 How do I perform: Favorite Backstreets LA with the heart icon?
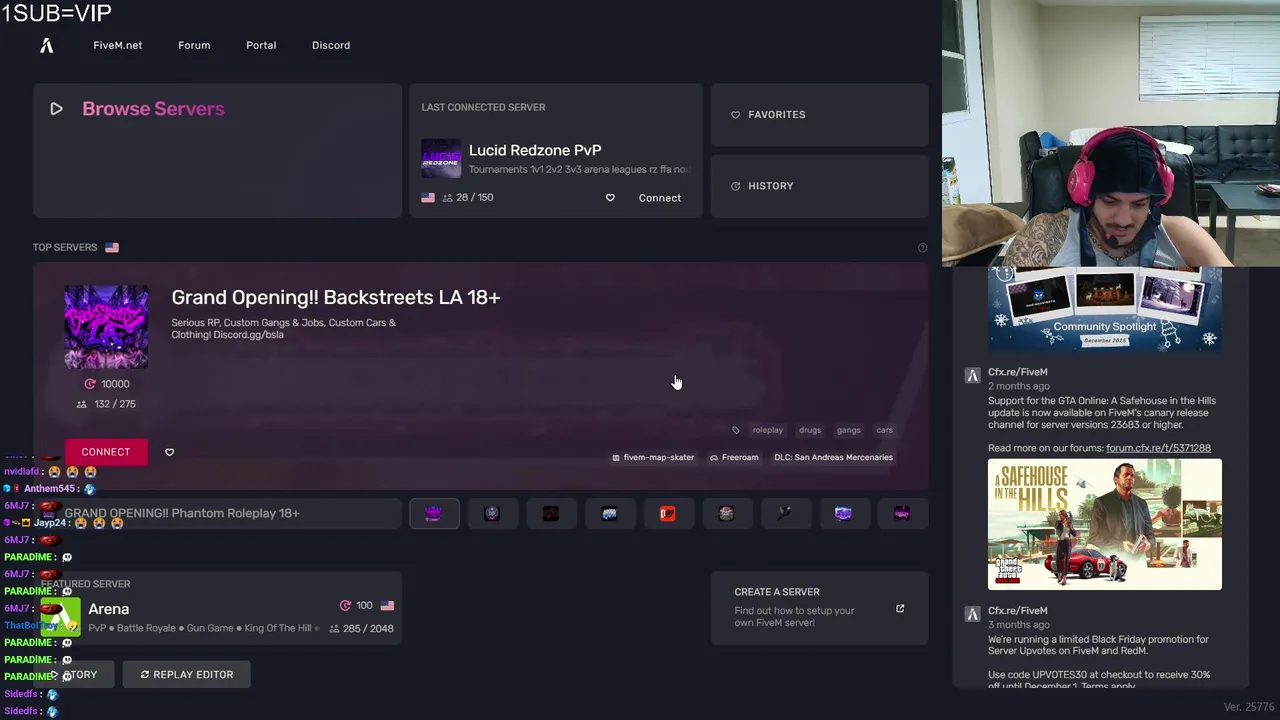(169, 452)
